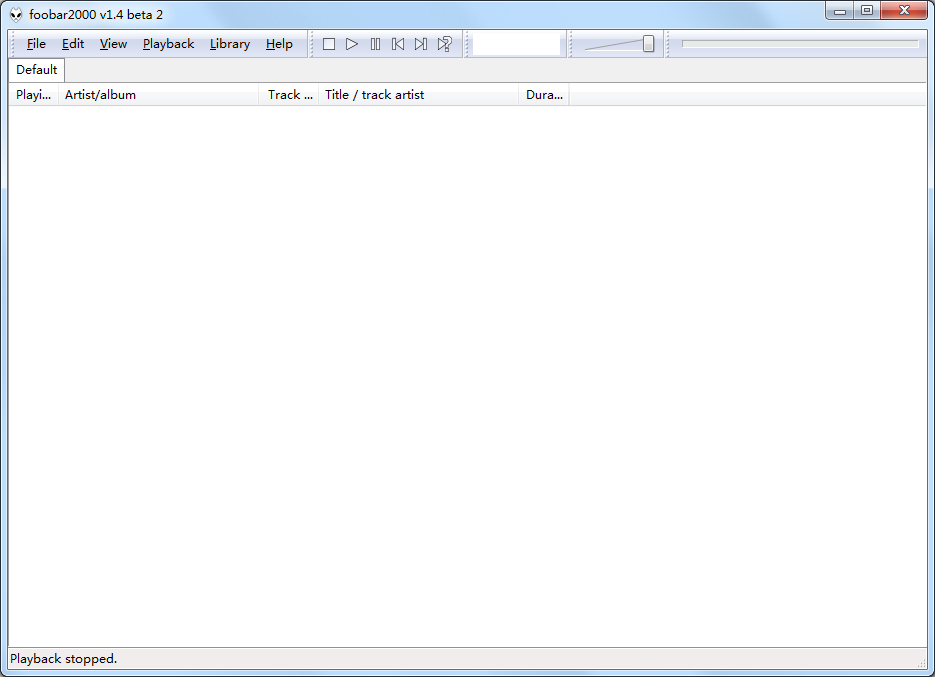935x677 pixels.
Task: Maximize the foobar2000 window
Action: (x=867, y=11)
